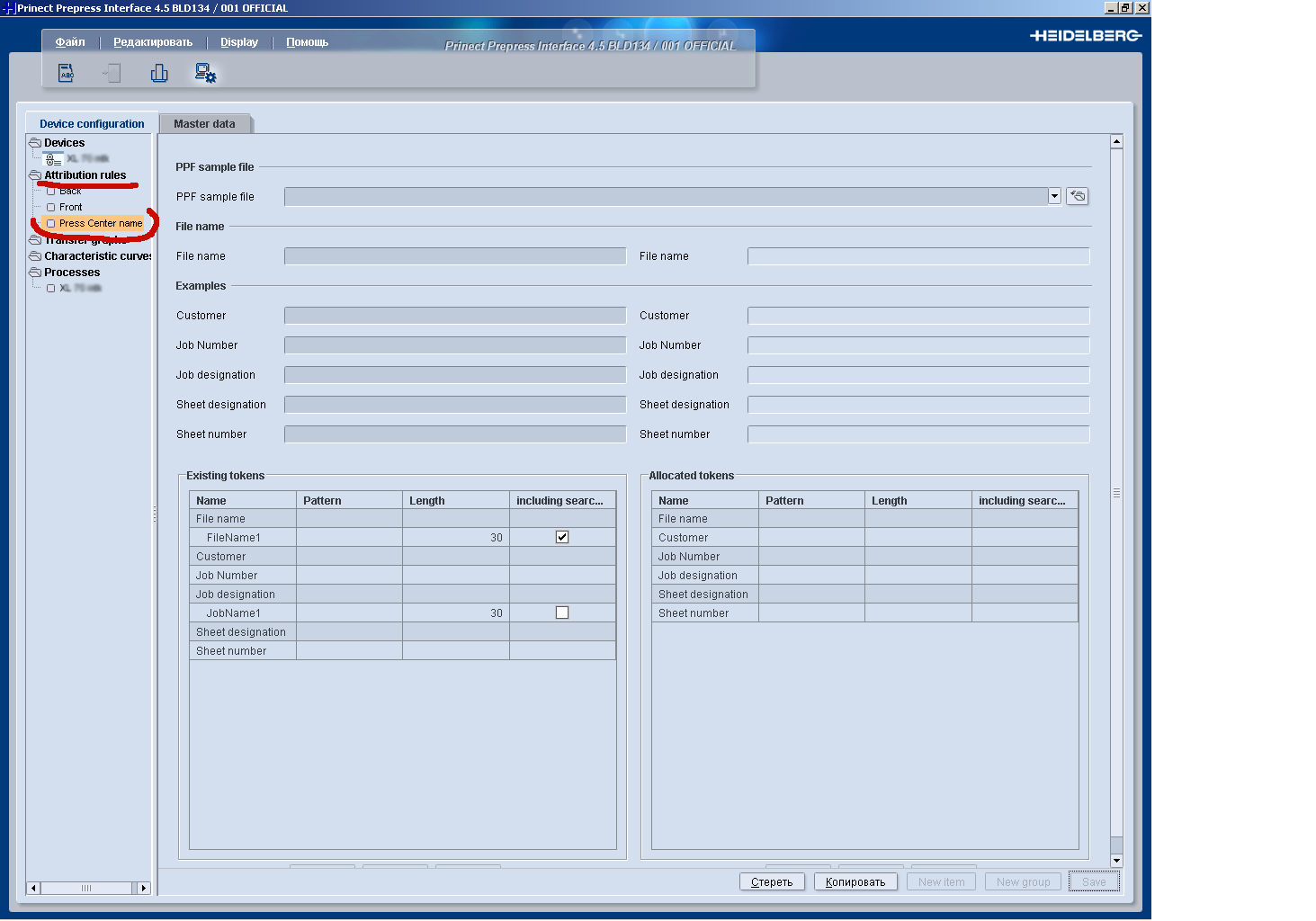Click the grayed-out page import toolbar icon
The height and width of the screenshot is (921, 1316).
click(112, 73)
